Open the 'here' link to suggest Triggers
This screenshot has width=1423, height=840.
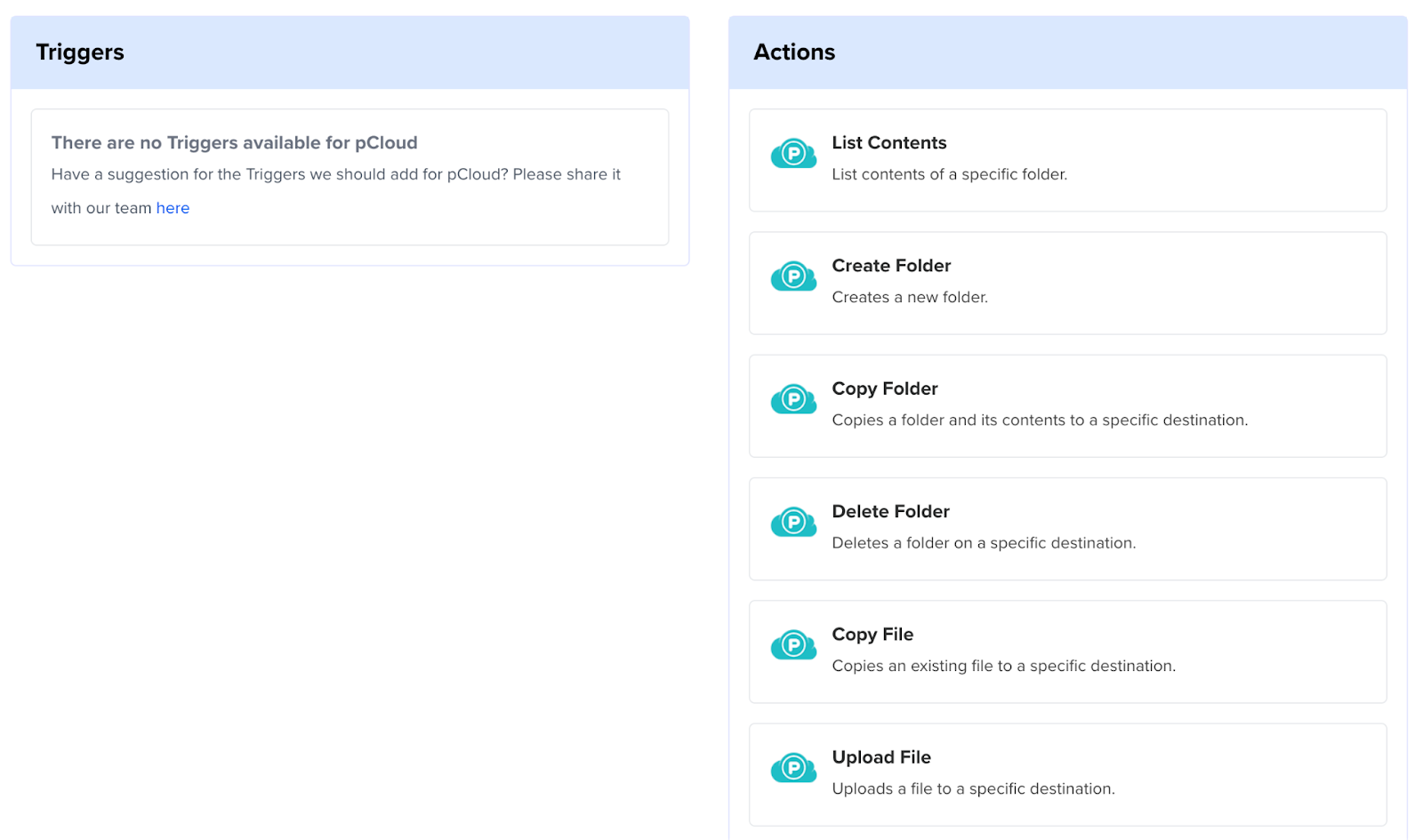[173, 208]
